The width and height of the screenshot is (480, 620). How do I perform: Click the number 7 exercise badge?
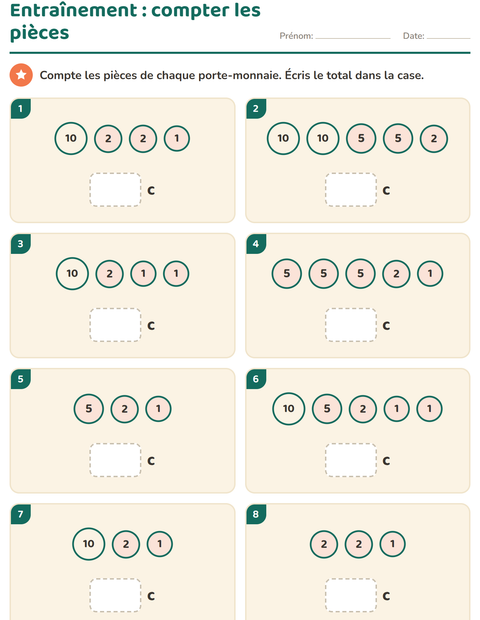tap(21, 514)
